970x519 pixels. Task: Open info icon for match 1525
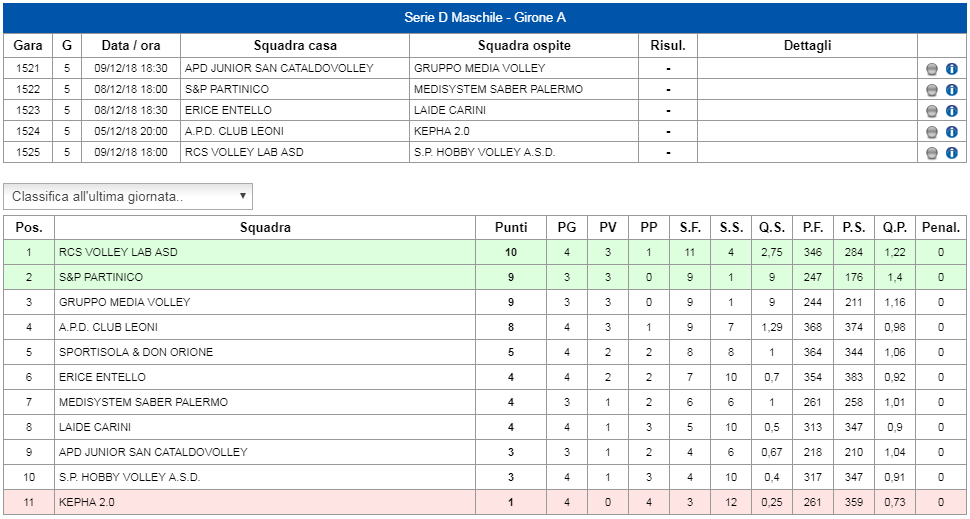[951, 153]
